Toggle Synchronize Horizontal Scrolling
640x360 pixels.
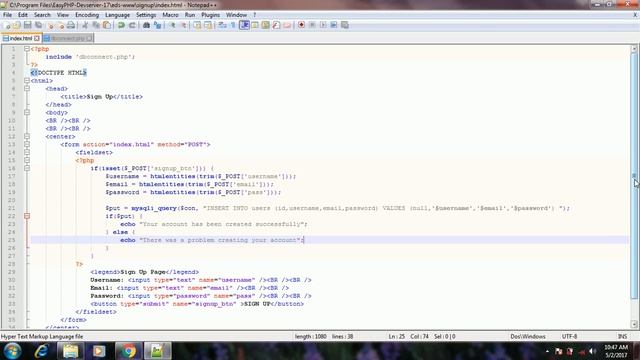pyautogui.click(x=208, y=25)
